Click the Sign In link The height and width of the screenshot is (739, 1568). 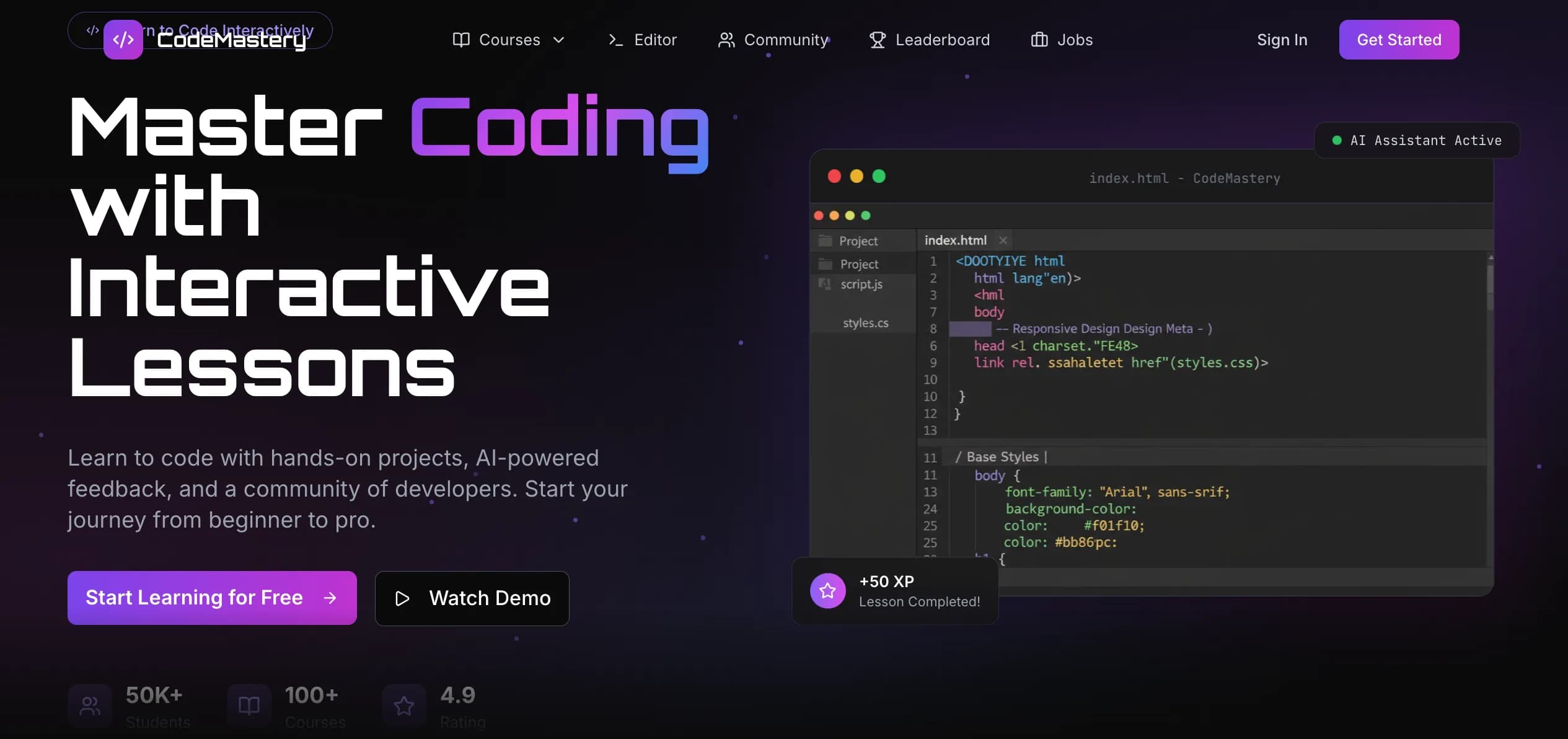pos(1282,39)
